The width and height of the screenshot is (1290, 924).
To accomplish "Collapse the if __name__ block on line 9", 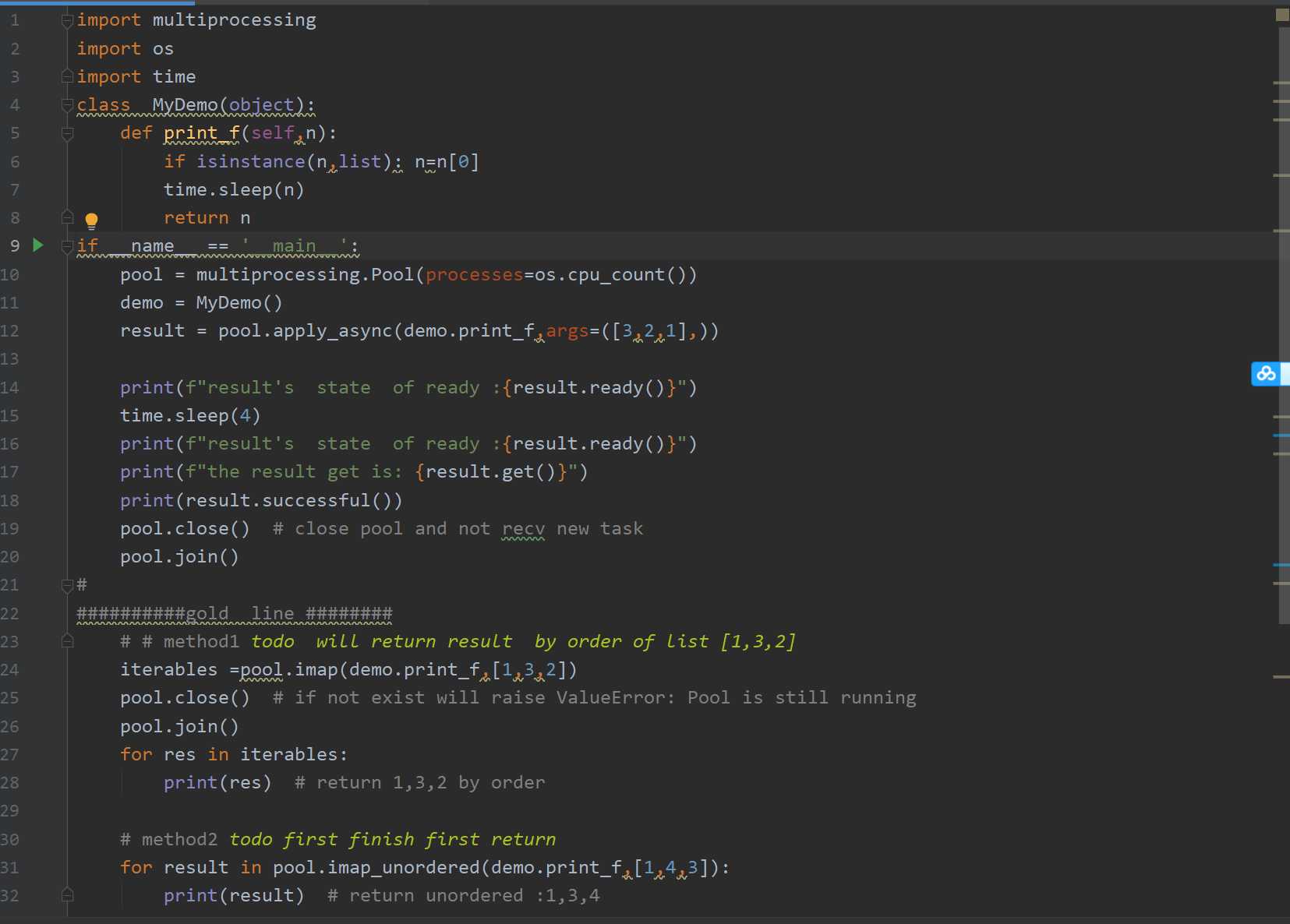I will coord(68,246).
